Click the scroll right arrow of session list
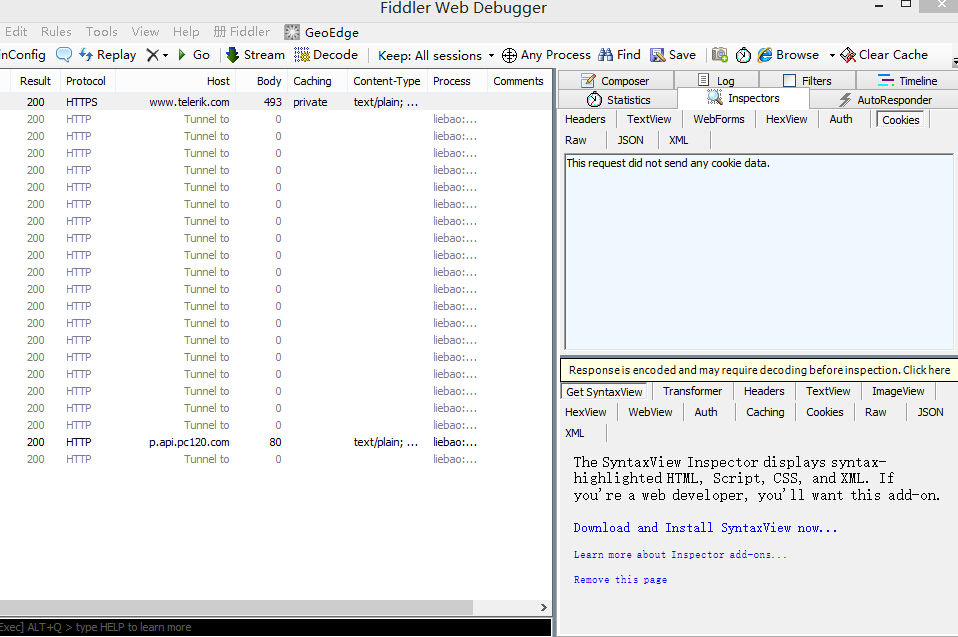 (544, 607)
